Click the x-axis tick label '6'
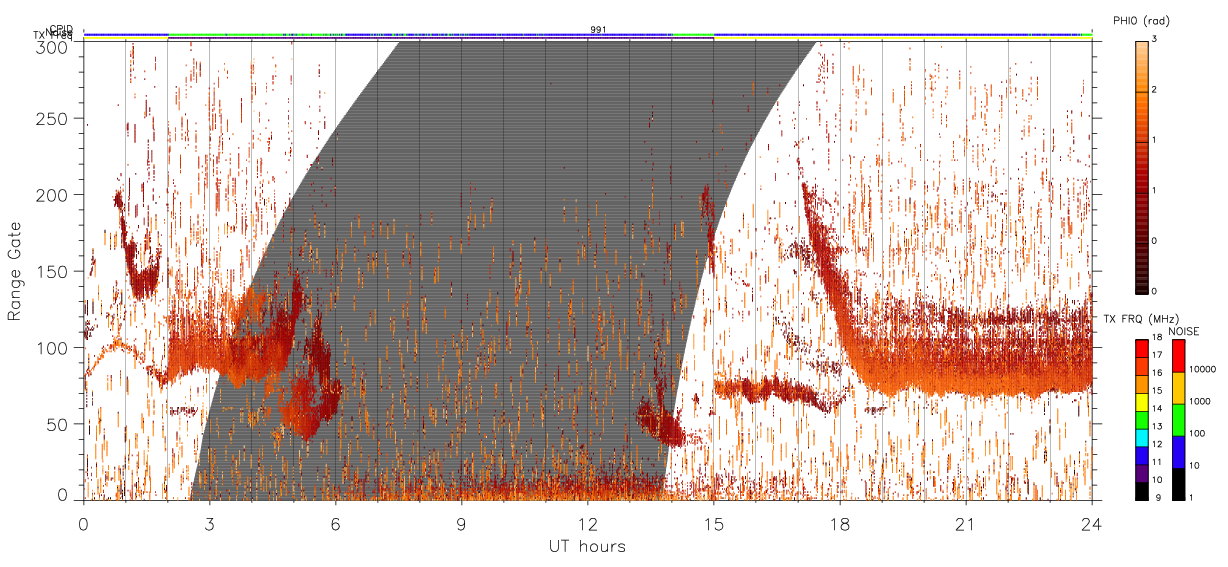 (335, 523)
